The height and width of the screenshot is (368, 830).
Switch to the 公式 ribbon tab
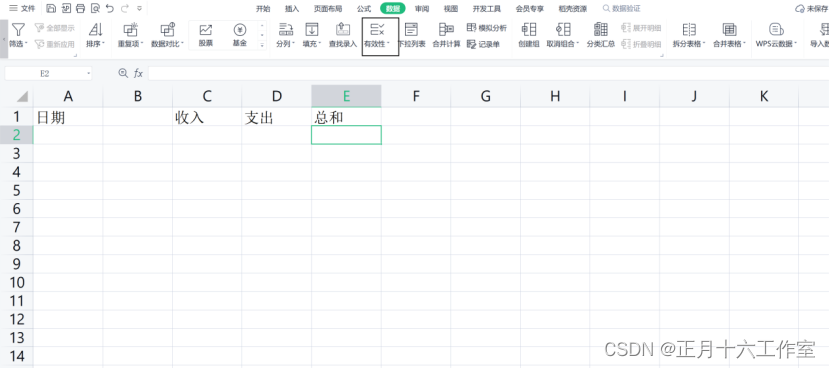364,8
